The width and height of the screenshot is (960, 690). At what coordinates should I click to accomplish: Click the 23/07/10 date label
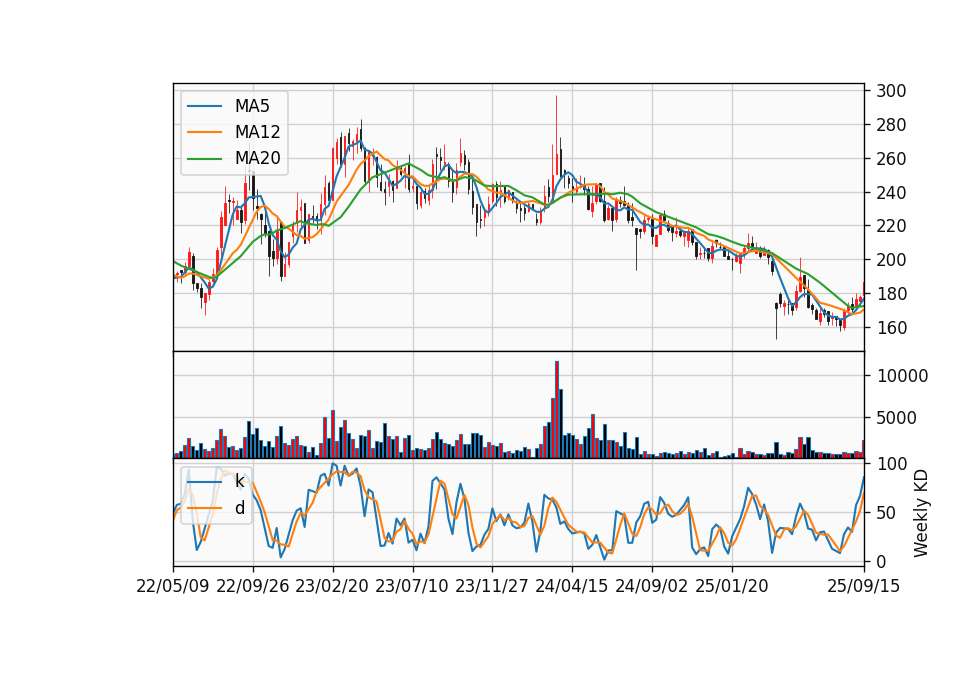click(412, 586)
